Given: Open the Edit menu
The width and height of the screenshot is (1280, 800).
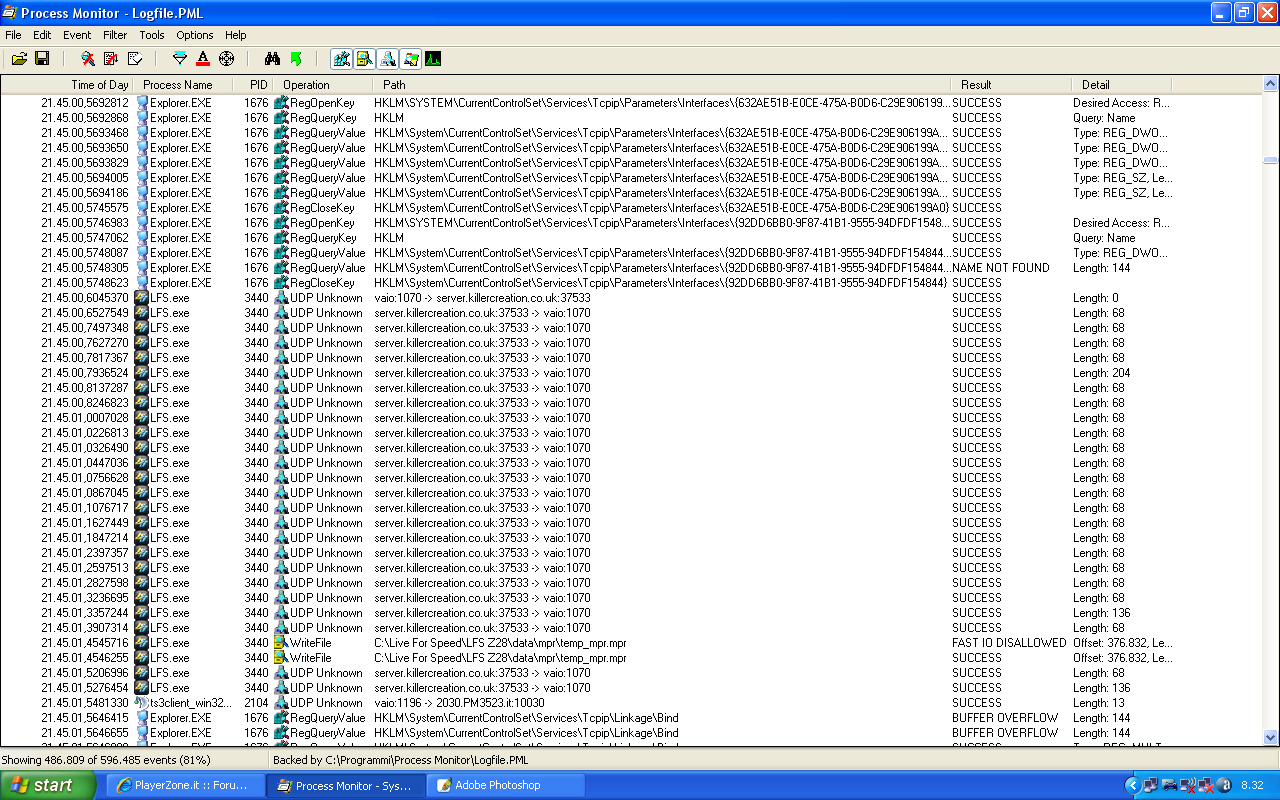Looking at the screenshot, I should coord(42,35).
